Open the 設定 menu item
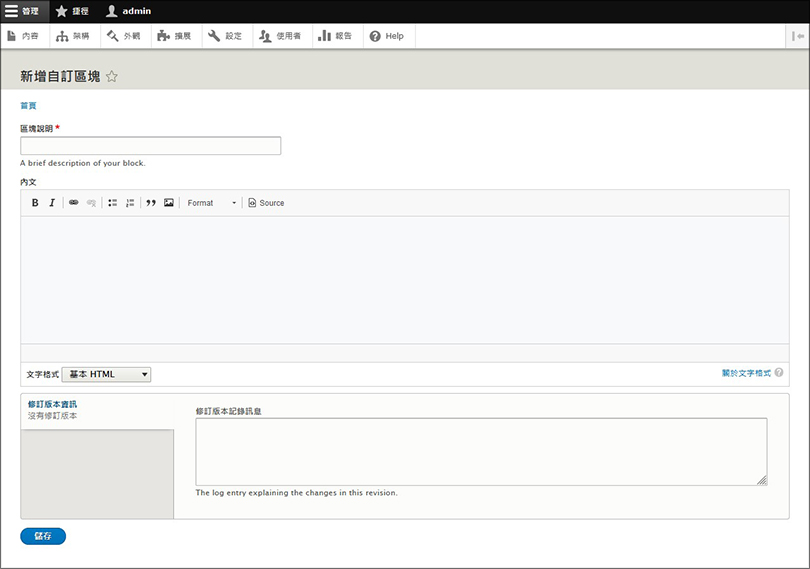Screen dimensions: 810x569 [224, 36]
